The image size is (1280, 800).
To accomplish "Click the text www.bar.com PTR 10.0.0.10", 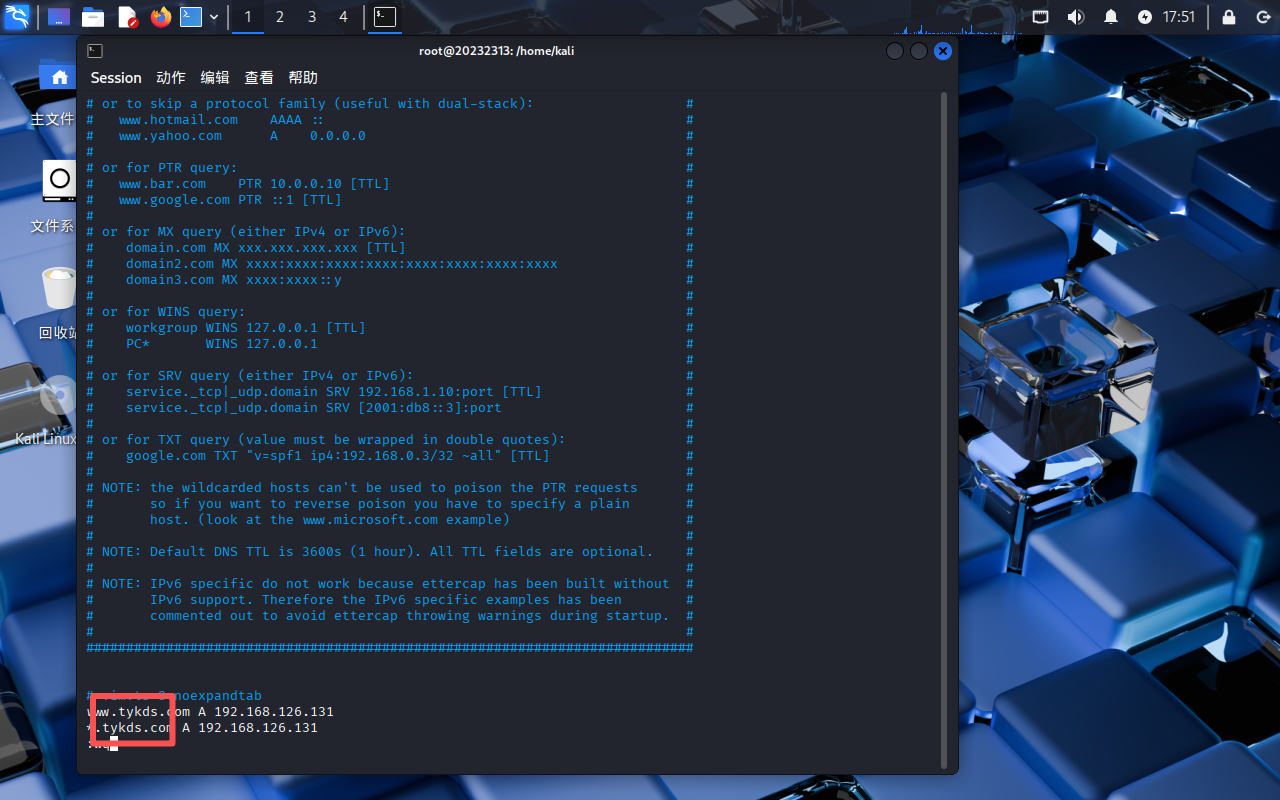I will click(x=230, y=184).
